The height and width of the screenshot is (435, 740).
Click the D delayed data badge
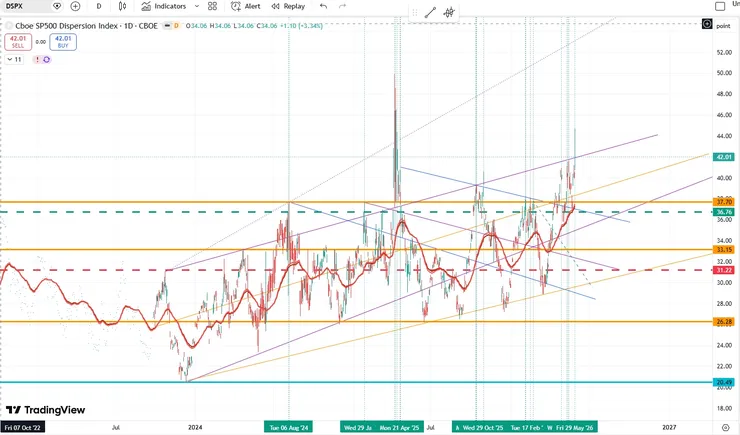[177, 26]
